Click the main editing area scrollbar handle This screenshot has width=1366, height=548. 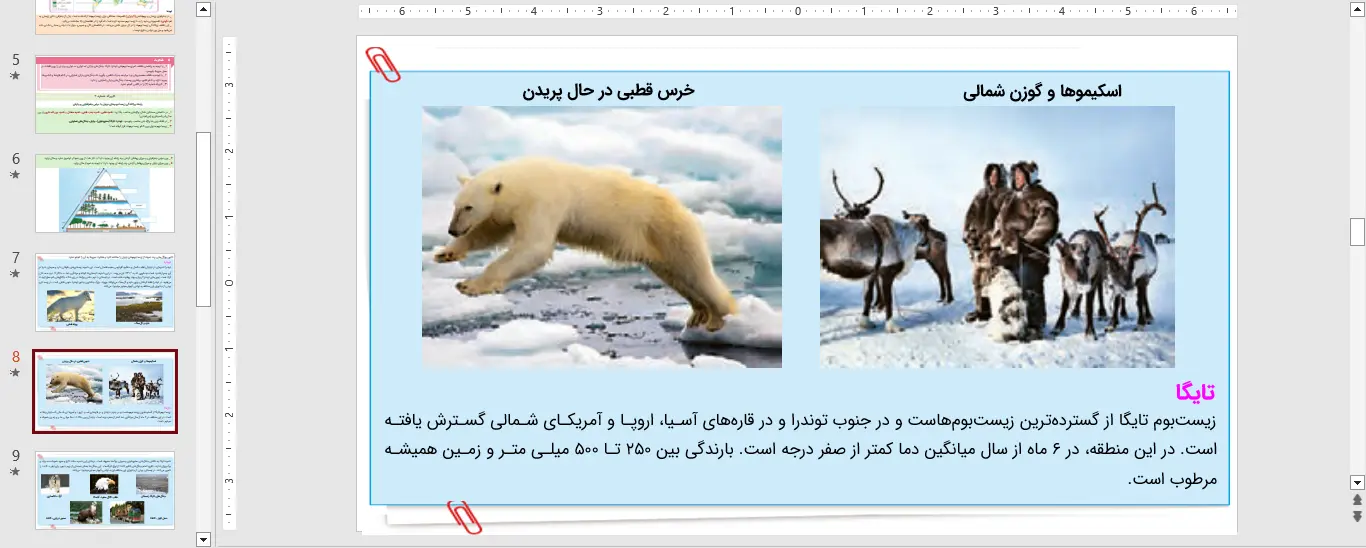coord(1357,232)
